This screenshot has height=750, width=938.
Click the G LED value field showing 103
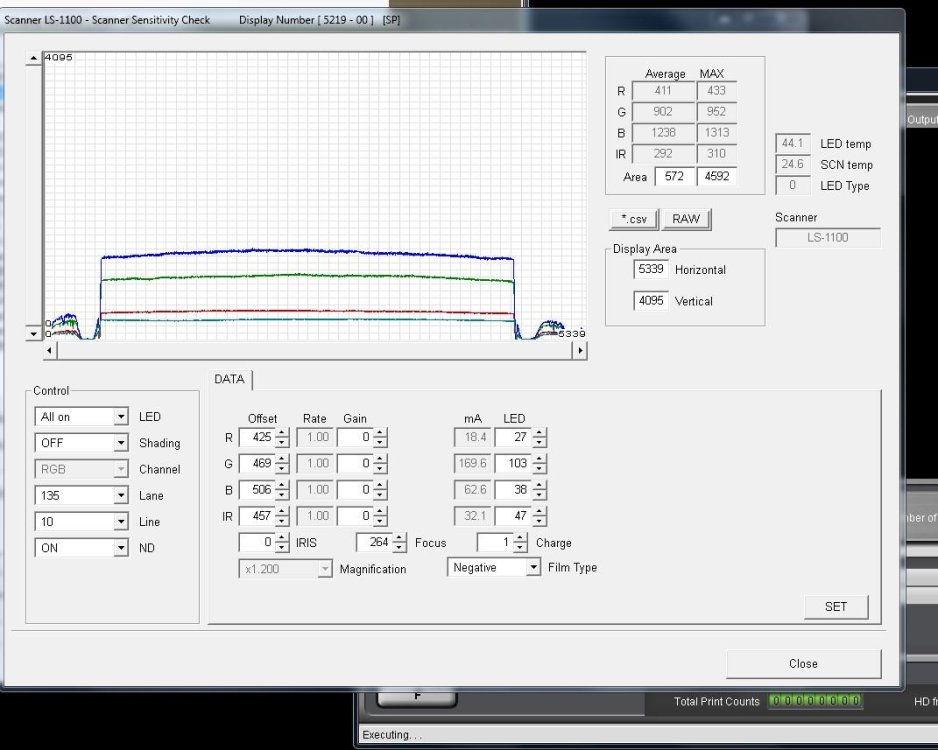(514, 464)
